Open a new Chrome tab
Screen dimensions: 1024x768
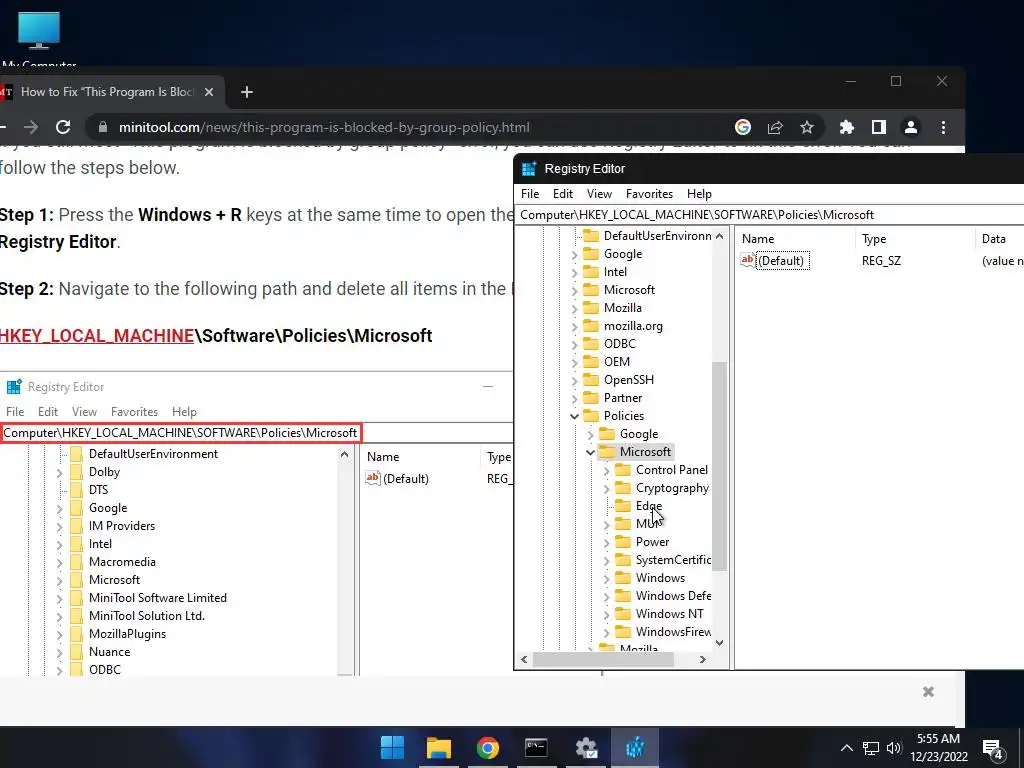point(246,92)
